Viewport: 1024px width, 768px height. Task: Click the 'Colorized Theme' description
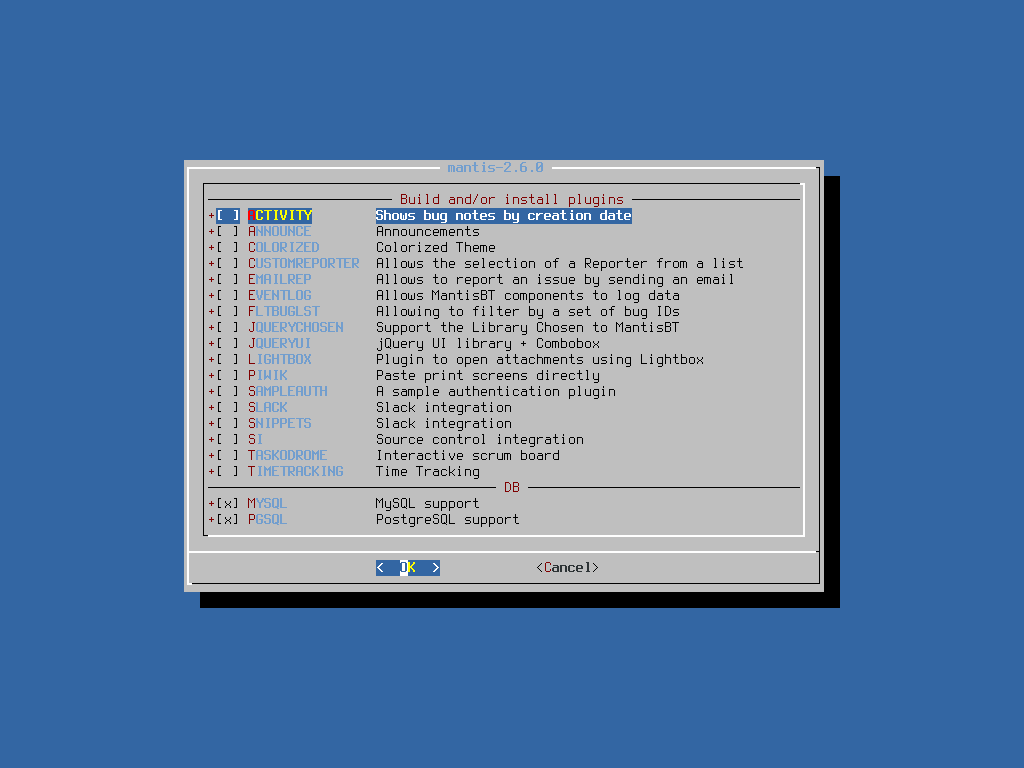pos(436,248)
